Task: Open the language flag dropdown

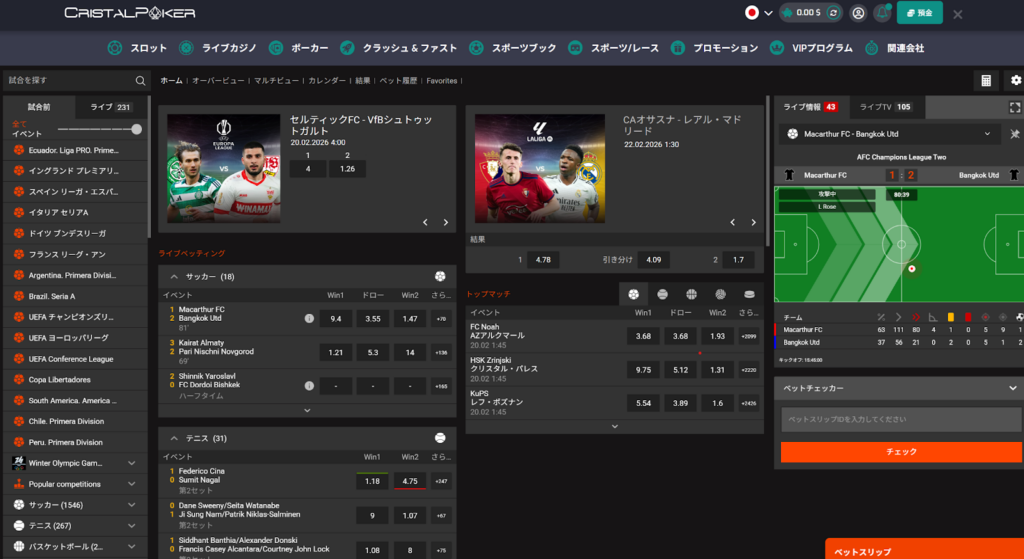Action: point(759,12)
